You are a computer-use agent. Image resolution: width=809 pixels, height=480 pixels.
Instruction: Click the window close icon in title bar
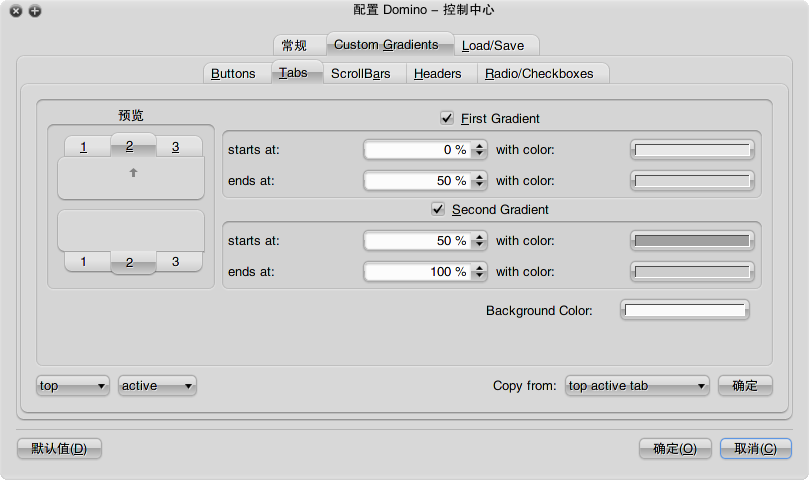coord(16,11)
